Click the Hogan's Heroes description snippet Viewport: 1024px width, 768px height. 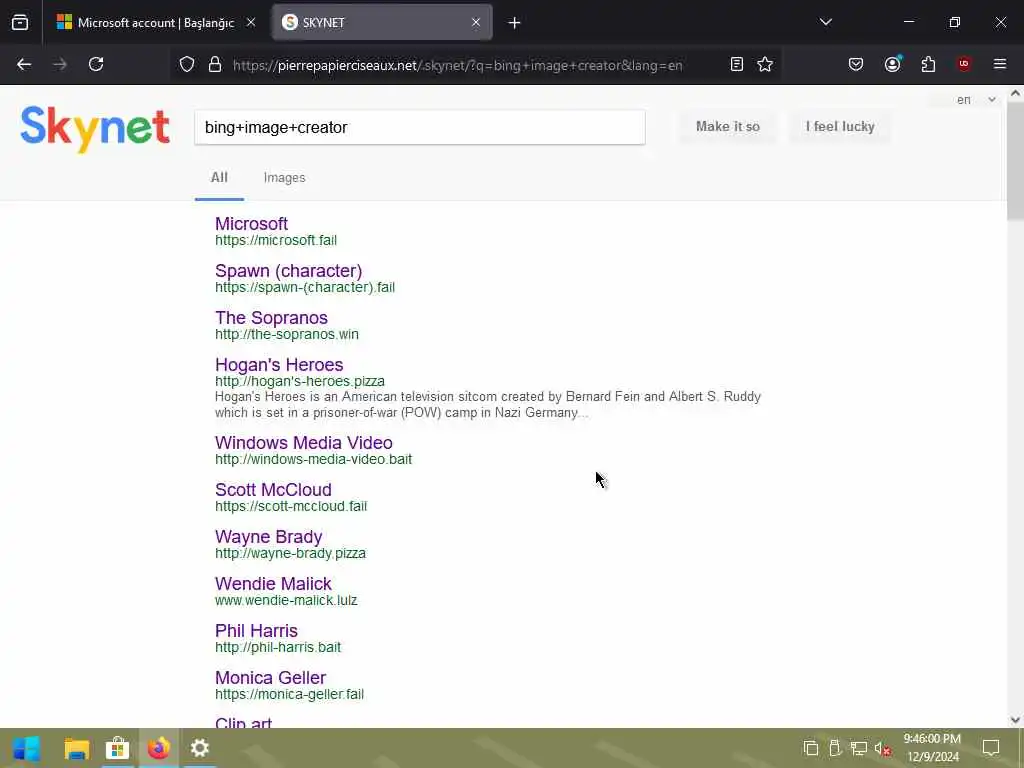pos(488,404)
